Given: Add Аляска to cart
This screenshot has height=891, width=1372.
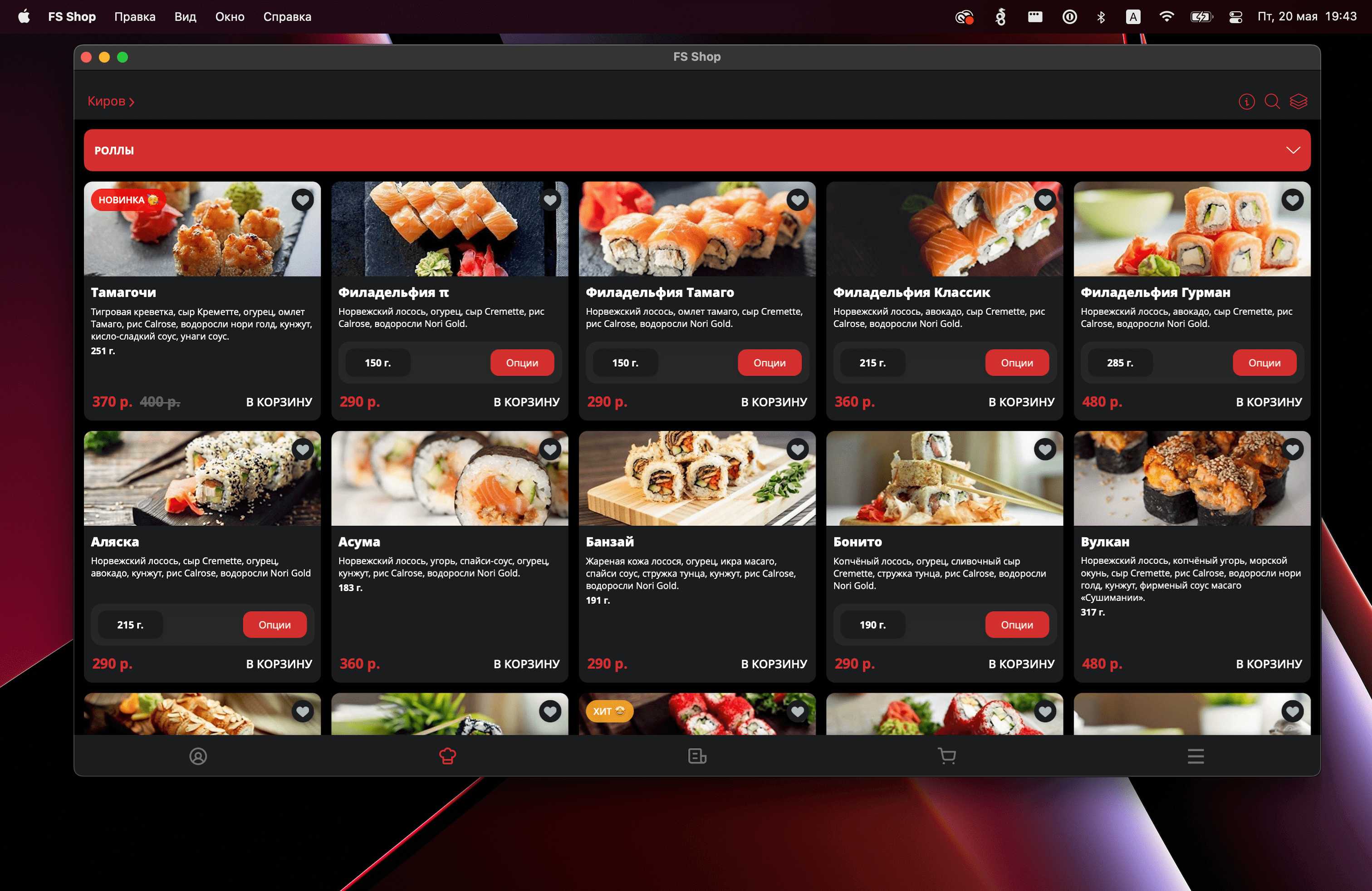Looking at the screenshot, I should [279, 664].
